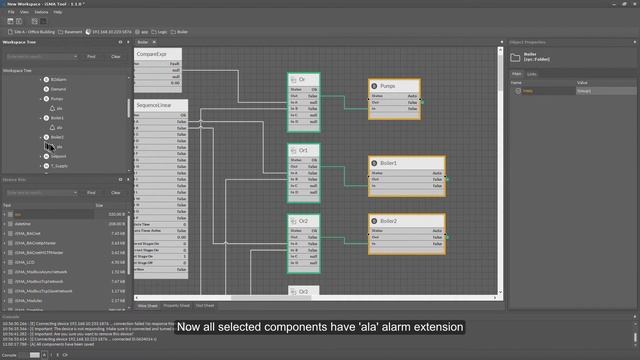Click the T_Supply component icon in tree
Viewport: 640px width, 360px height.
[x=47, y=166]
